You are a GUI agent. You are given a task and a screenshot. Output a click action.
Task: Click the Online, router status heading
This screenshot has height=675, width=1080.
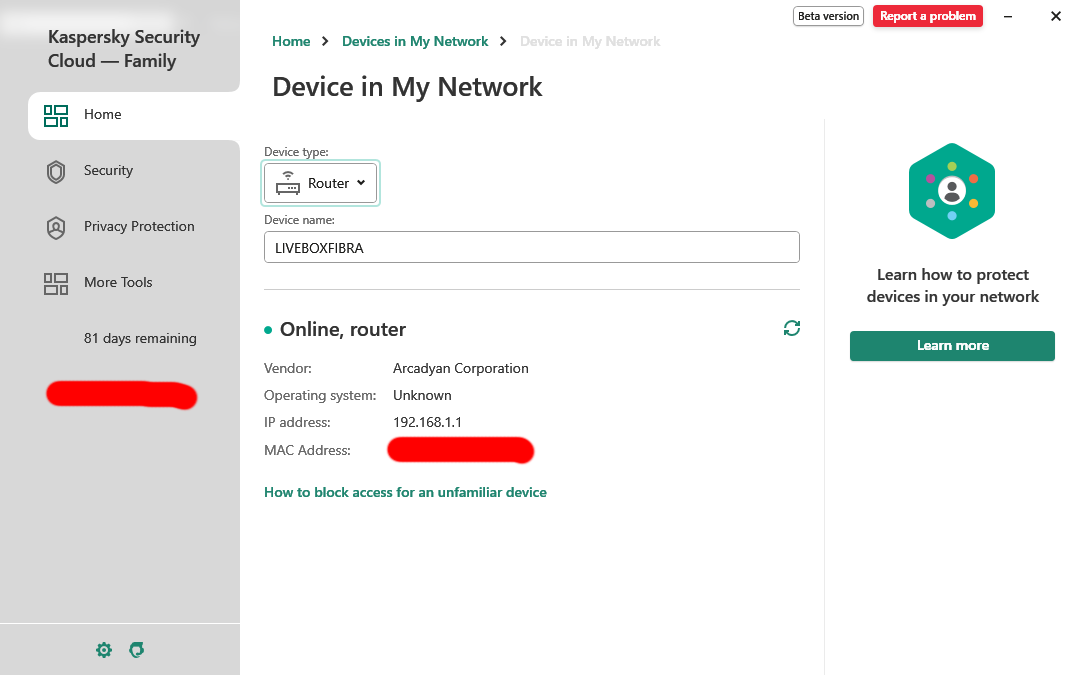342,329
